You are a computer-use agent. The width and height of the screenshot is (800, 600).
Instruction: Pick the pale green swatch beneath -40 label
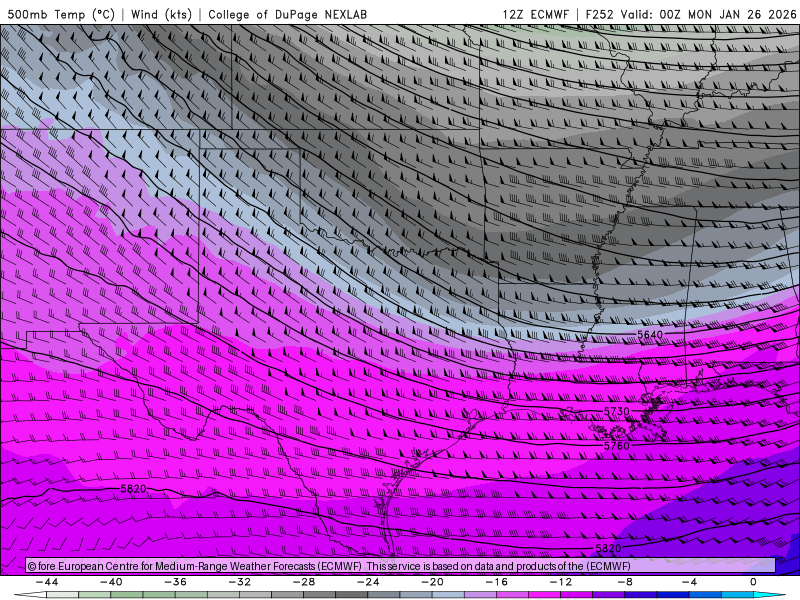[x=94, y=595]
